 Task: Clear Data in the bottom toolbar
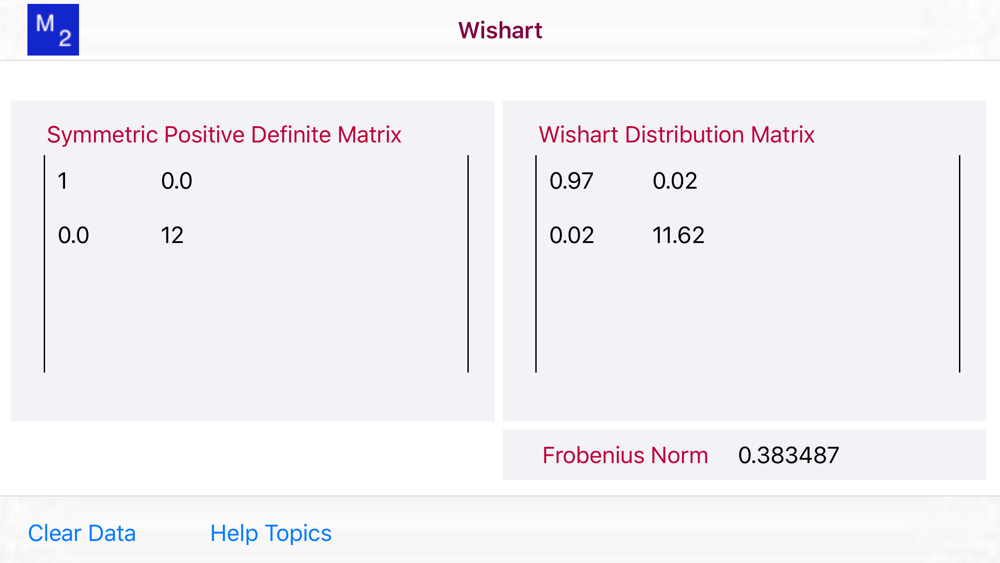coord(82,533)
